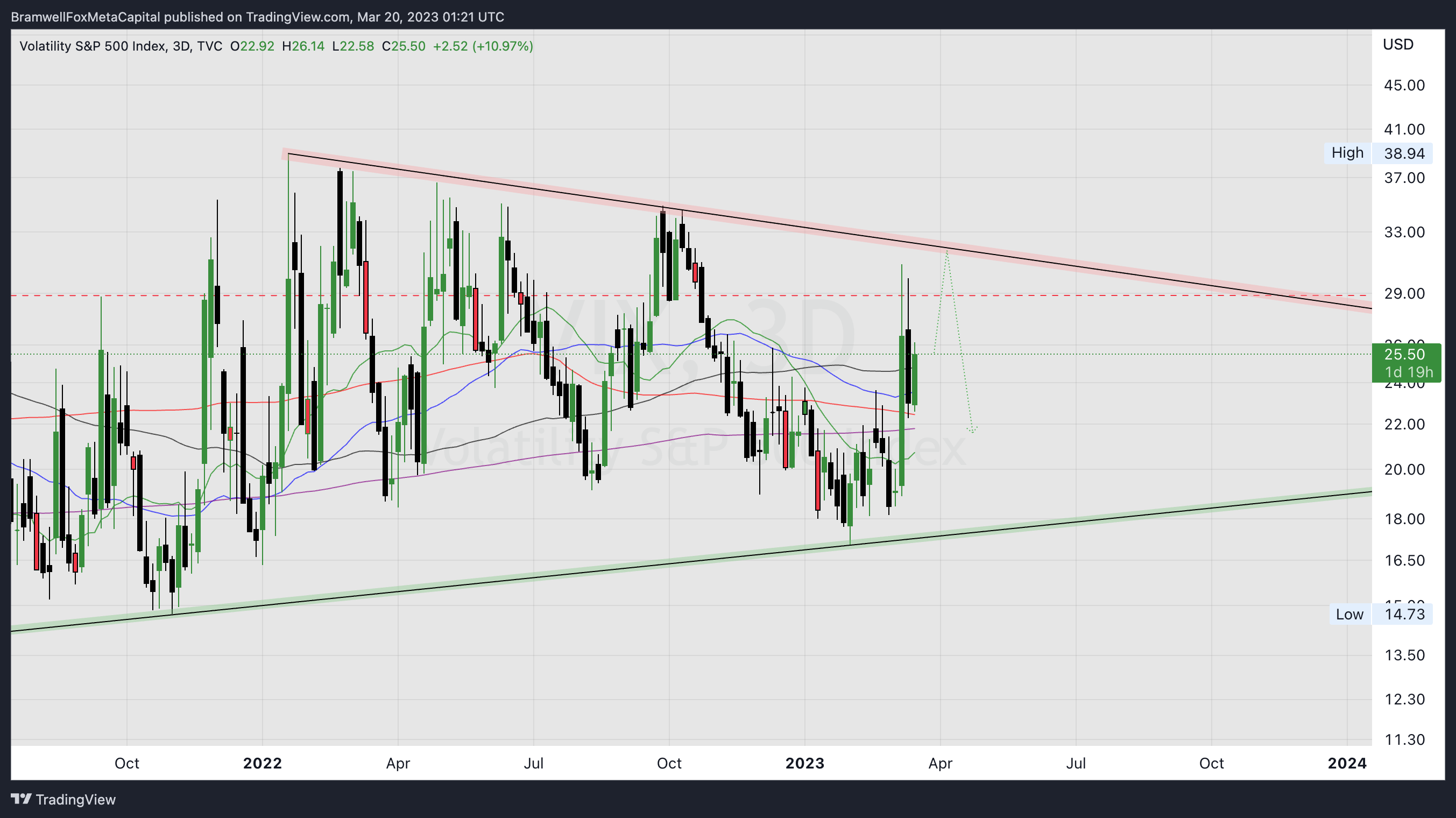Click the TradingView logo icon

(21, 799)
